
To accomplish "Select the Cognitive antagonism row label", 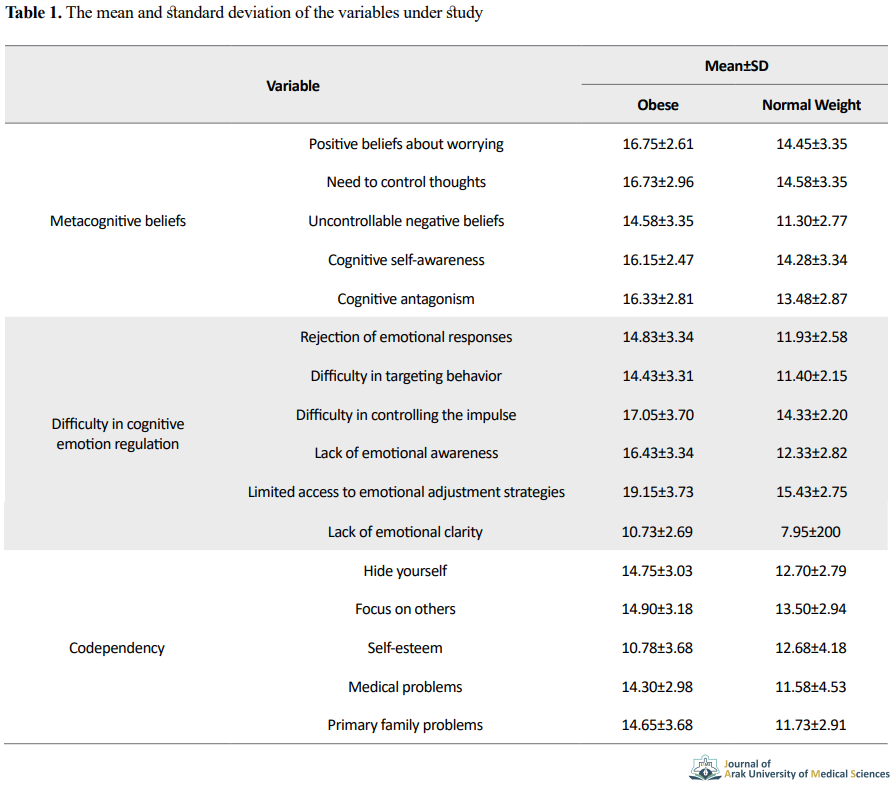I will (x=406, y=299).
